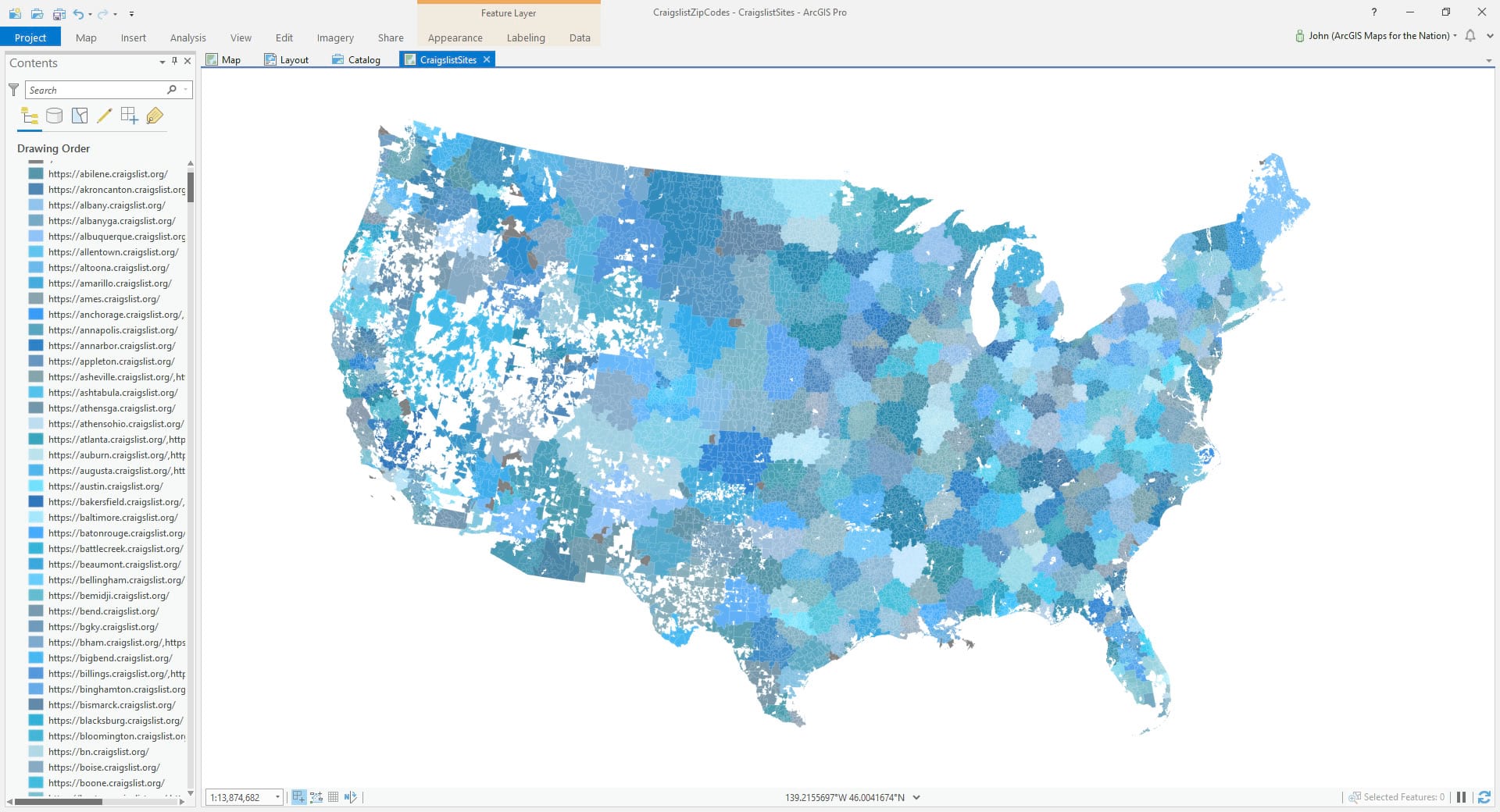The height and width of the screenshot is (812, 1500).
Task: Select List By Snapping view
Action: [130, 116]
